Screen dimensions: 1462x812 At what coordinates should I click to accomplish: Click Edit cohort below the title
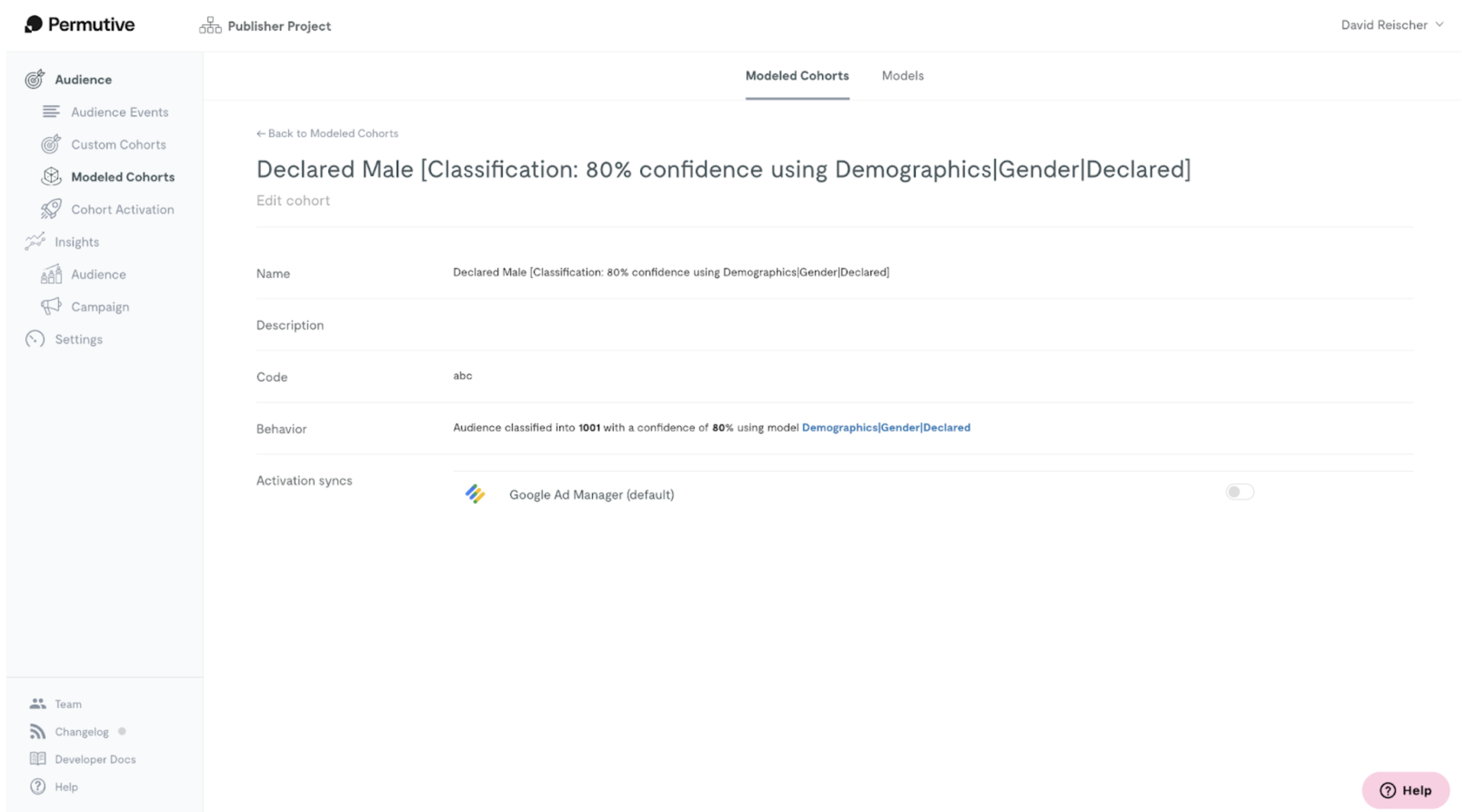pos(293,200)
